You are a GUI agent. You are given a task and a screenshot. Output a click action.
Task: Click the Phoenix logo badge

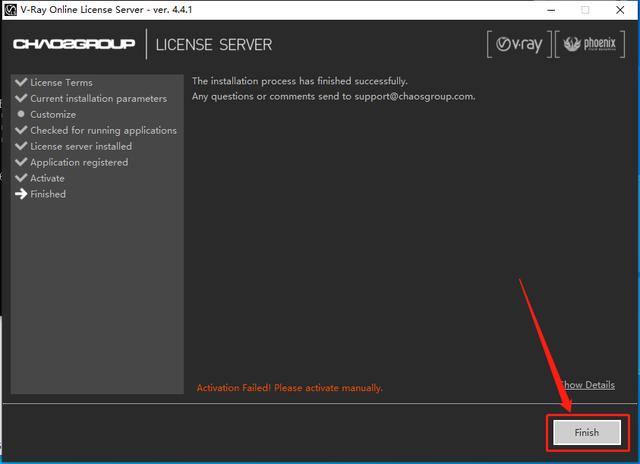pos(590,44)
